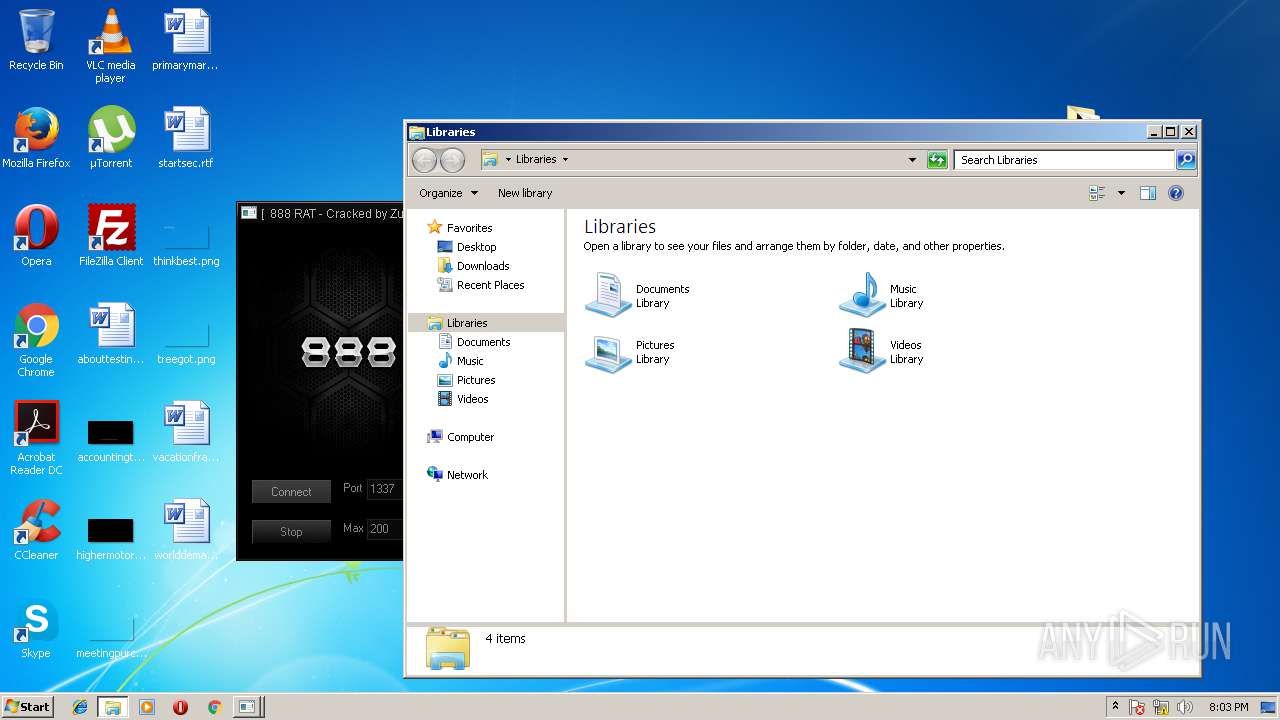The image size is (1280, 720).
Task: Open the view options dropdown arrow
Action: click(x=1121, y=193)
